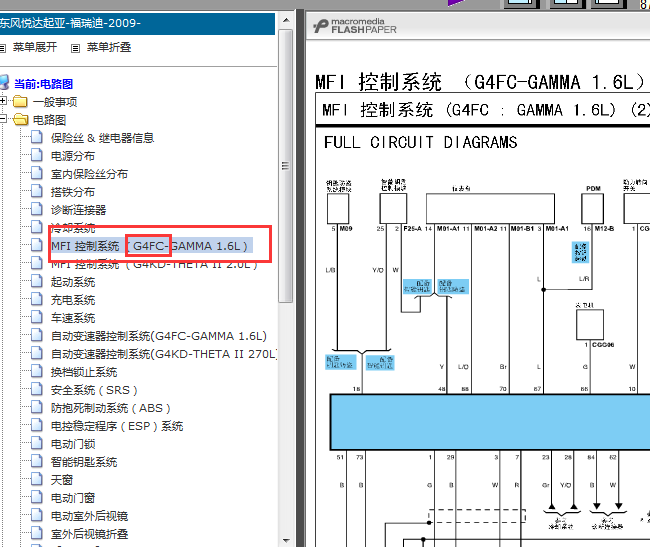Click open-folder icon of 电路图

(x=20, y=120)
